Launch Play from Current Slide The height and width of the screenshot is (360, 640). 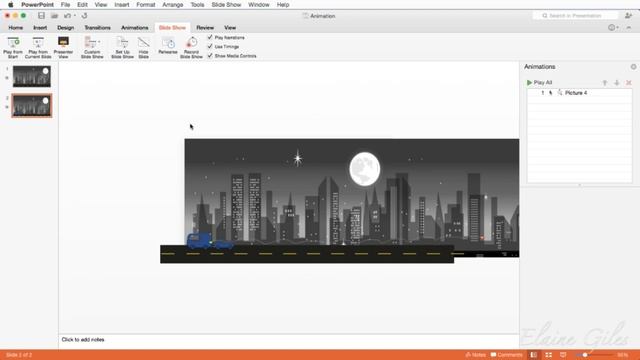coord(38,47)
